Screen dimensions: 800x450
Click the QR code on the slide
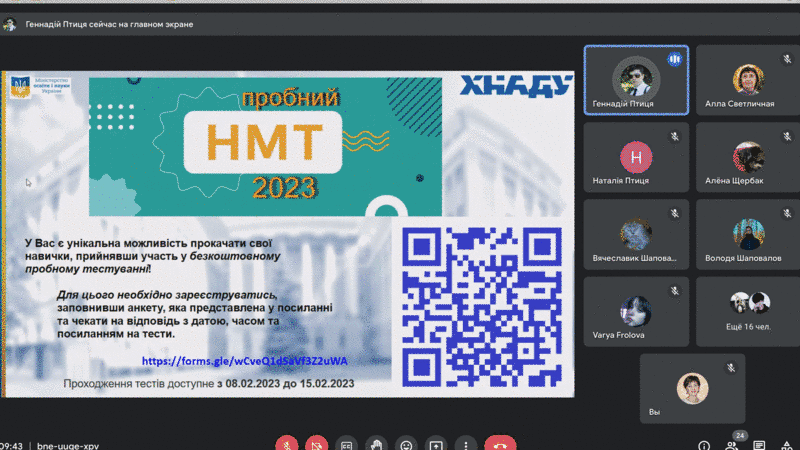tap(482, 307)
